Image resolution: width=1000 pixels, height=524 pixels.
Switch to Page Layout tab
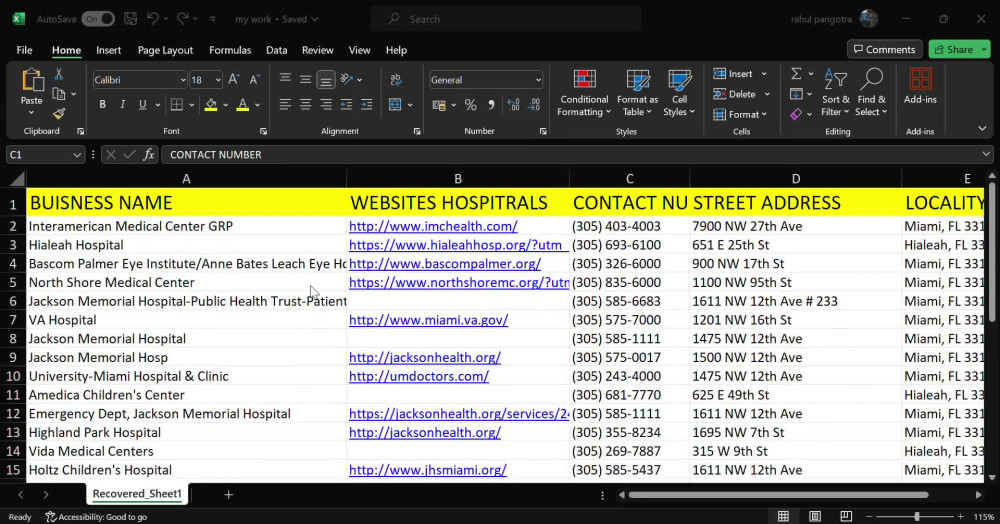(x=165, y=50)
